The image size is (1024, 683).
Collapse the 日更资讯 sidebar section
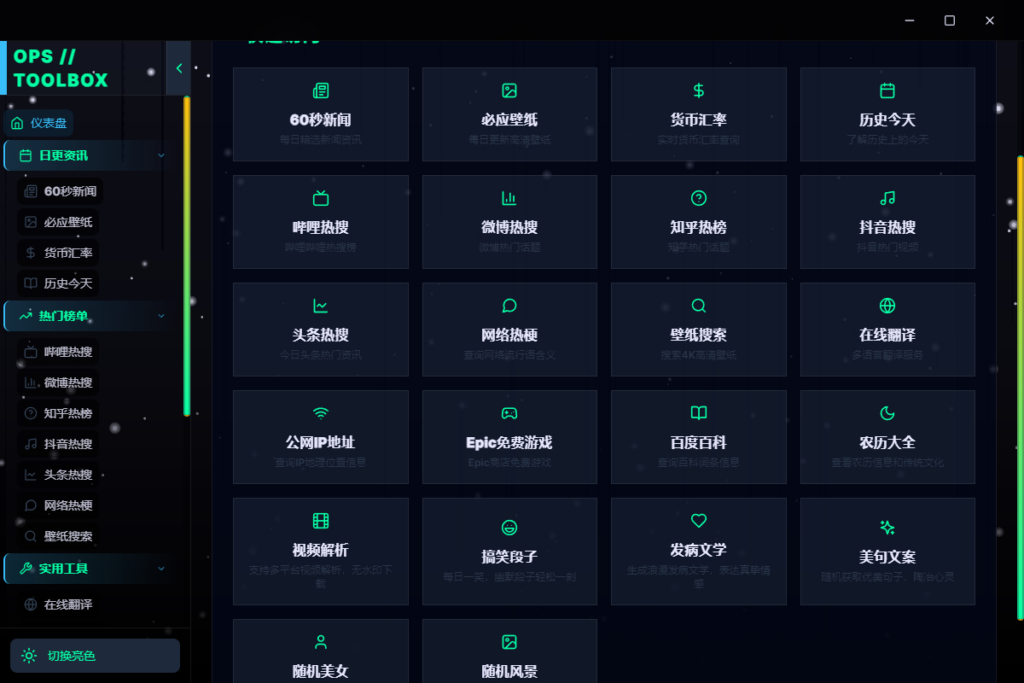85,156
